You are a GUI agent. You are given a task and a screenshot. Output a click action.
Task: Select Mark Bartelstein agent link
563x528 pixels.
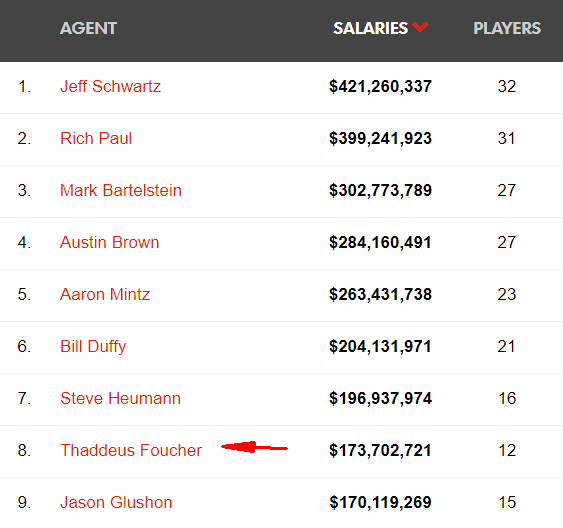[121, 190]
